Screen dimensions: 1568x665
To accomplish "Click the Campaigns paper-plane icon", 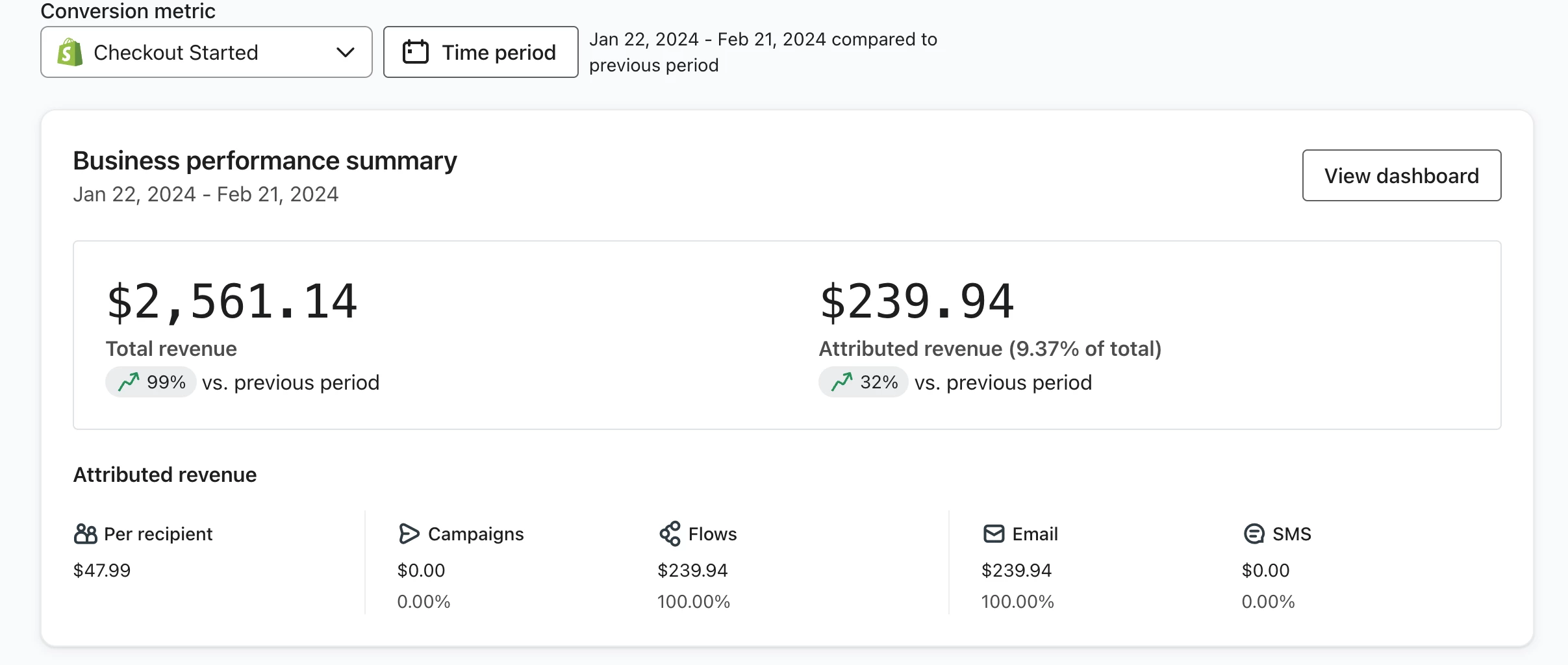I will tap(409, 534).
